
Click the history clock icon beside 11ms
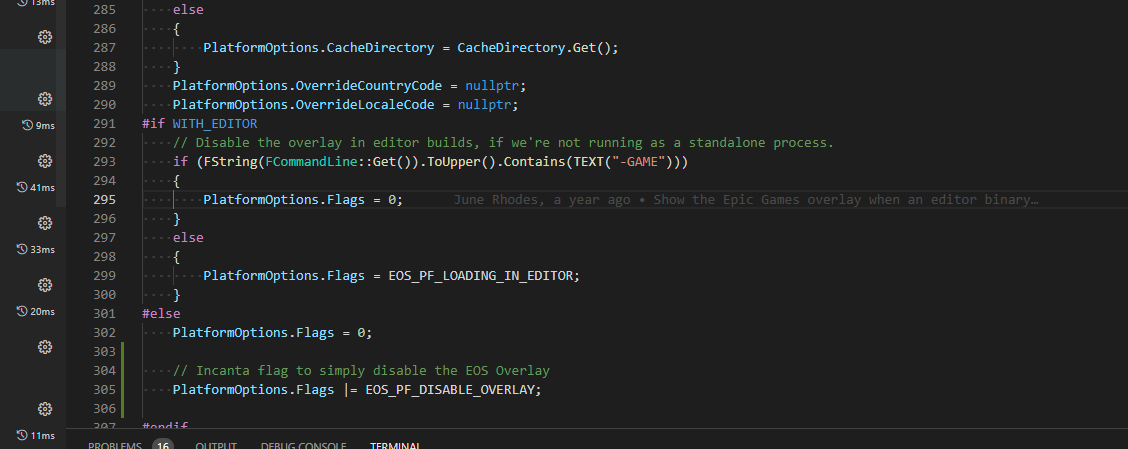pos(22,435)
